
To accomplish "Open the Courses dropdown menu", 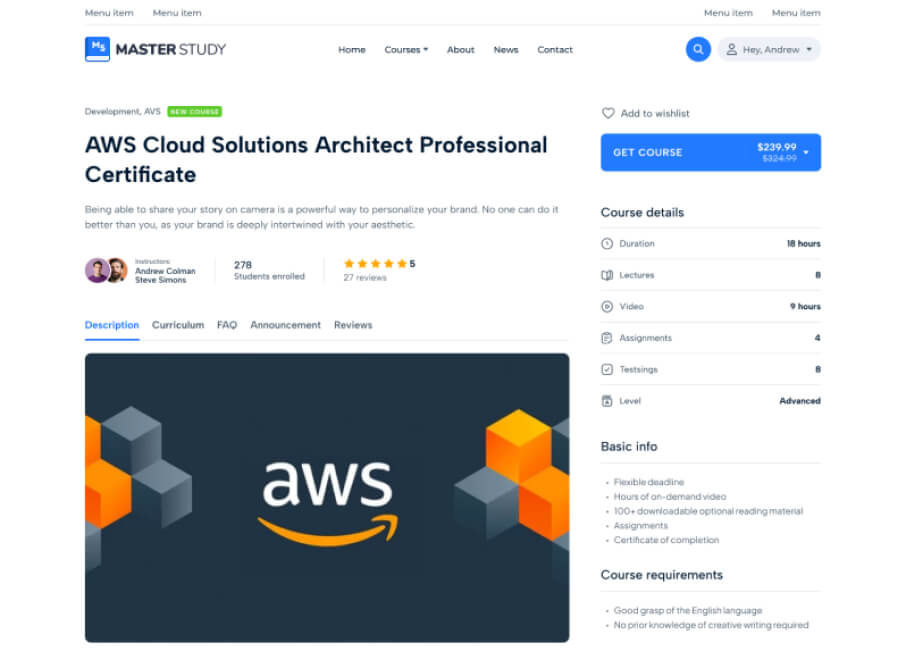I will coord(406,50).
